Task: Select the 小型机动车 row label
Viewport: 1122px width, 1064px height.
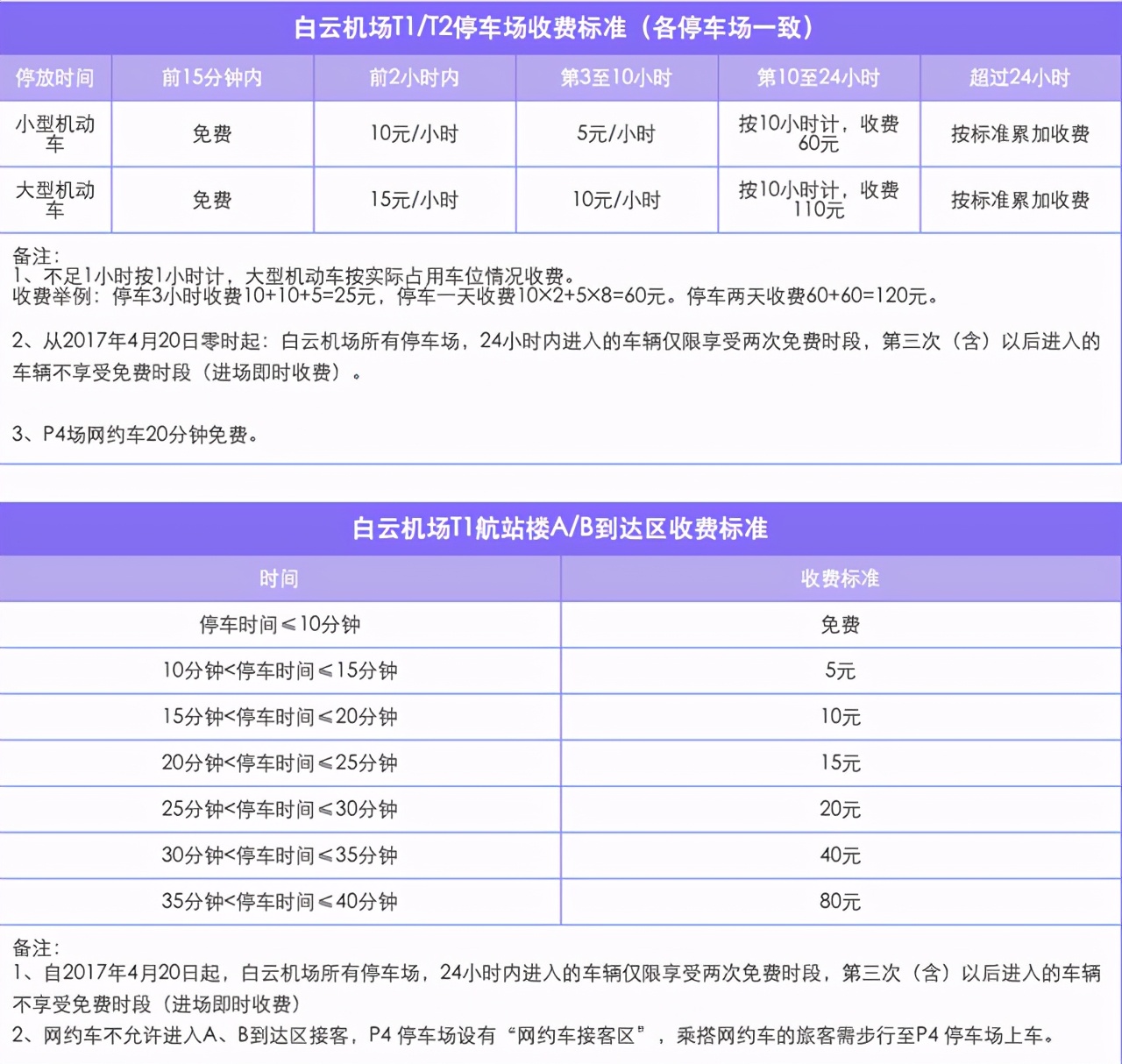Action: pyautogui.click(x=56, y=133)
